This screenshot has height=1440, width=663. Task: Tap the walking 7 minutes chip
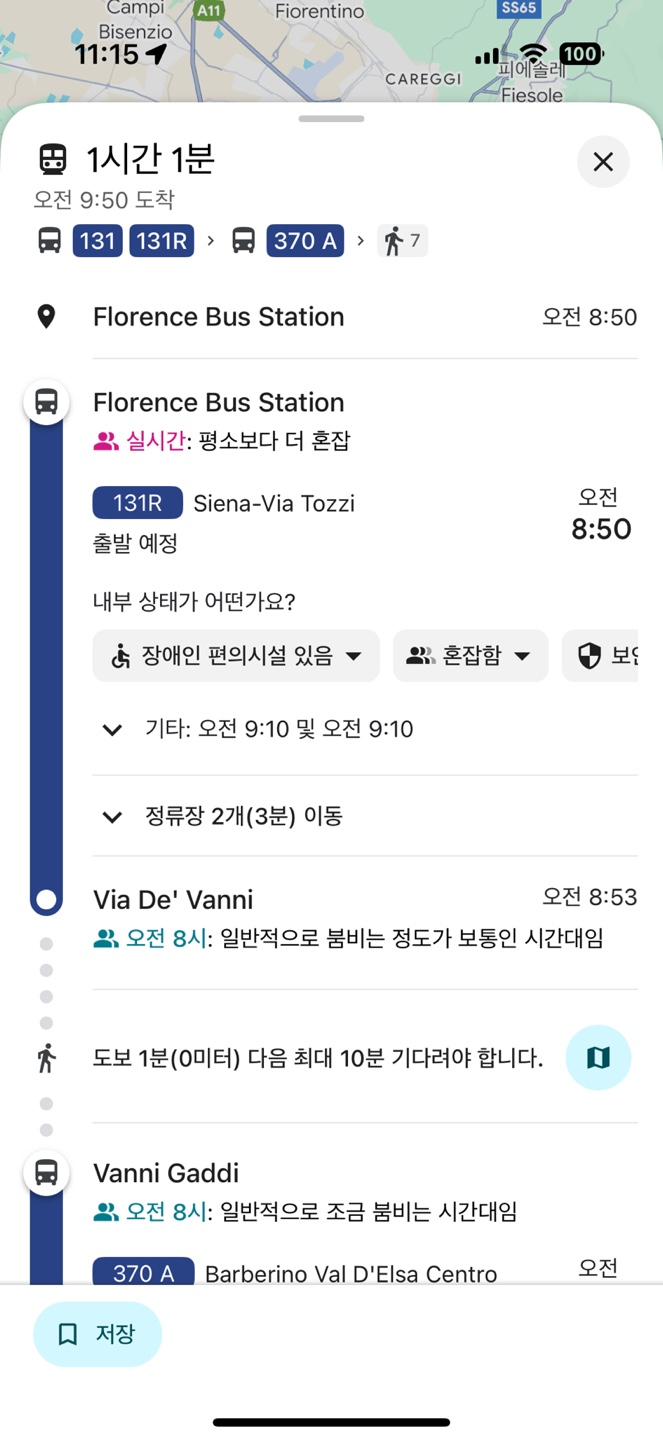point(402,241)
